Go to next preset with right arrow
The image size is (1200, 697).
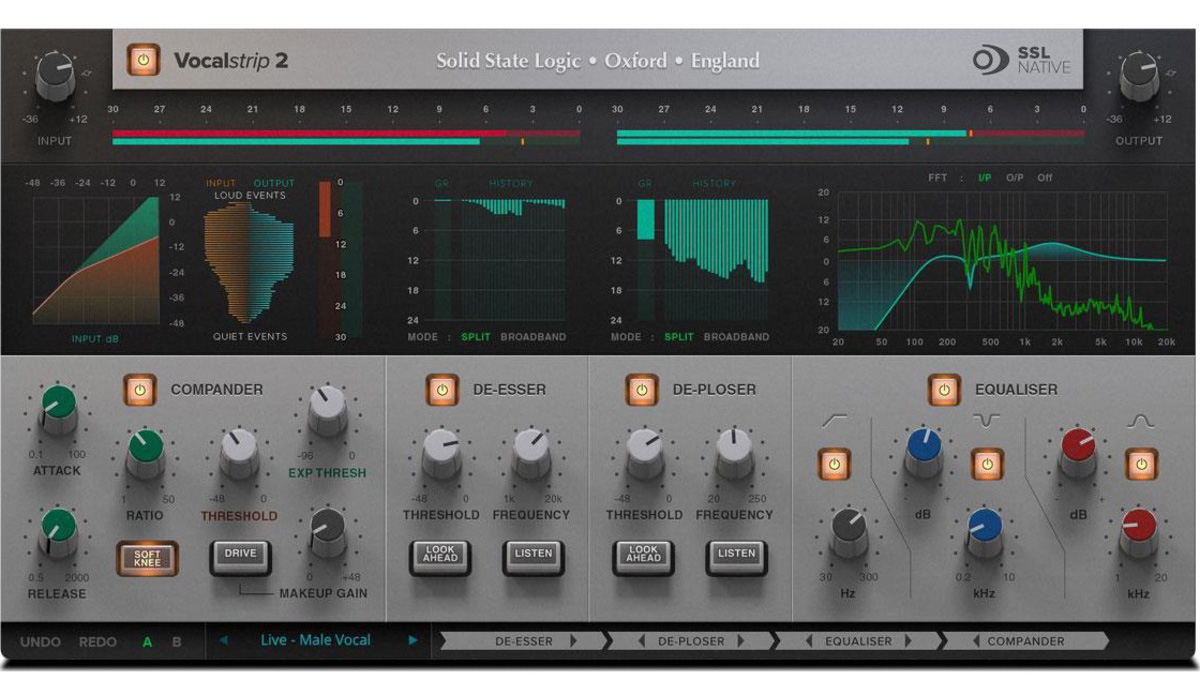coord(413,640)
